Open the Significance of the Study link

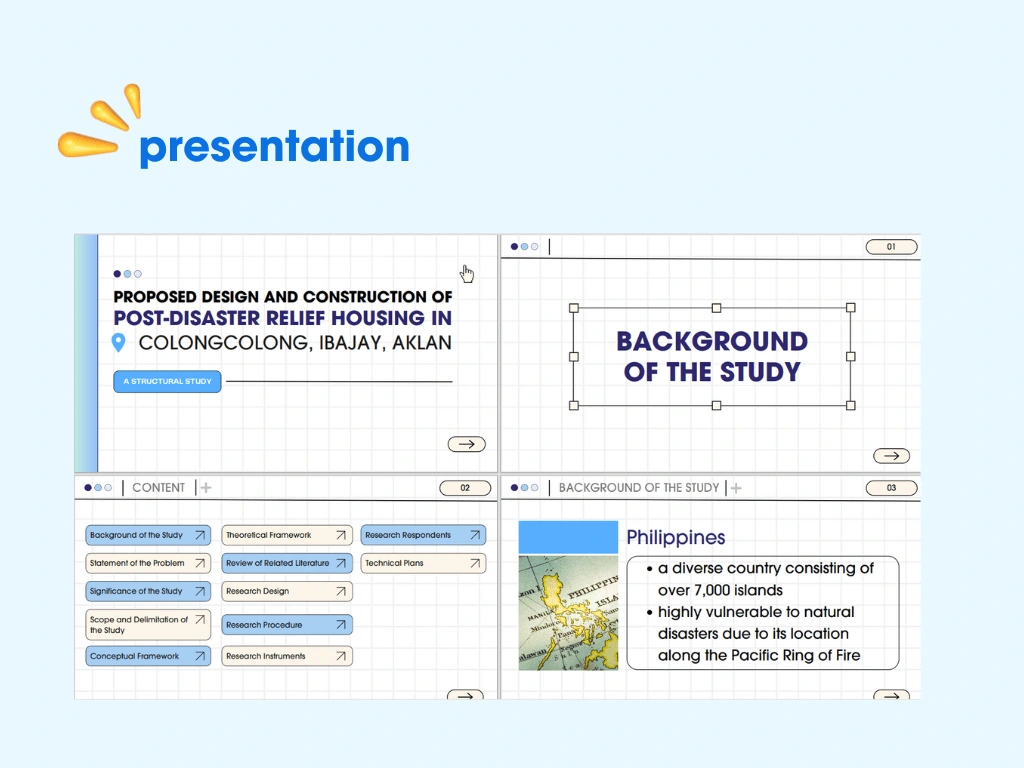pyautogui.click(x=148, y=591)
